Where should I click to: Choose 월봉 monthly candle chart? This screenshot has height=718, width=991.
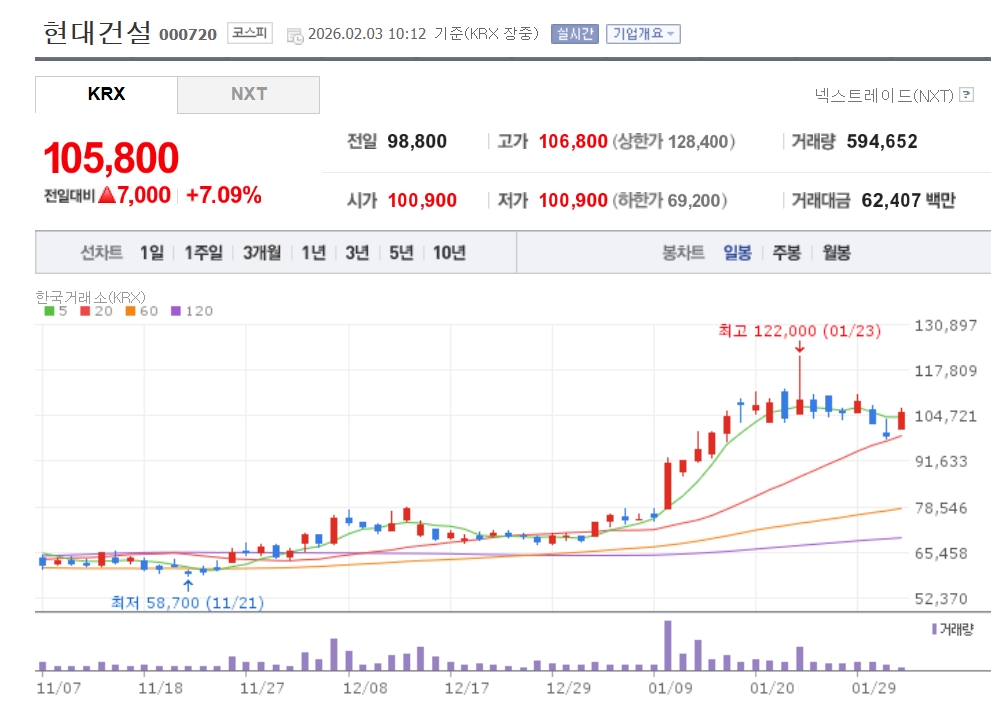click(x=836, y=253)
